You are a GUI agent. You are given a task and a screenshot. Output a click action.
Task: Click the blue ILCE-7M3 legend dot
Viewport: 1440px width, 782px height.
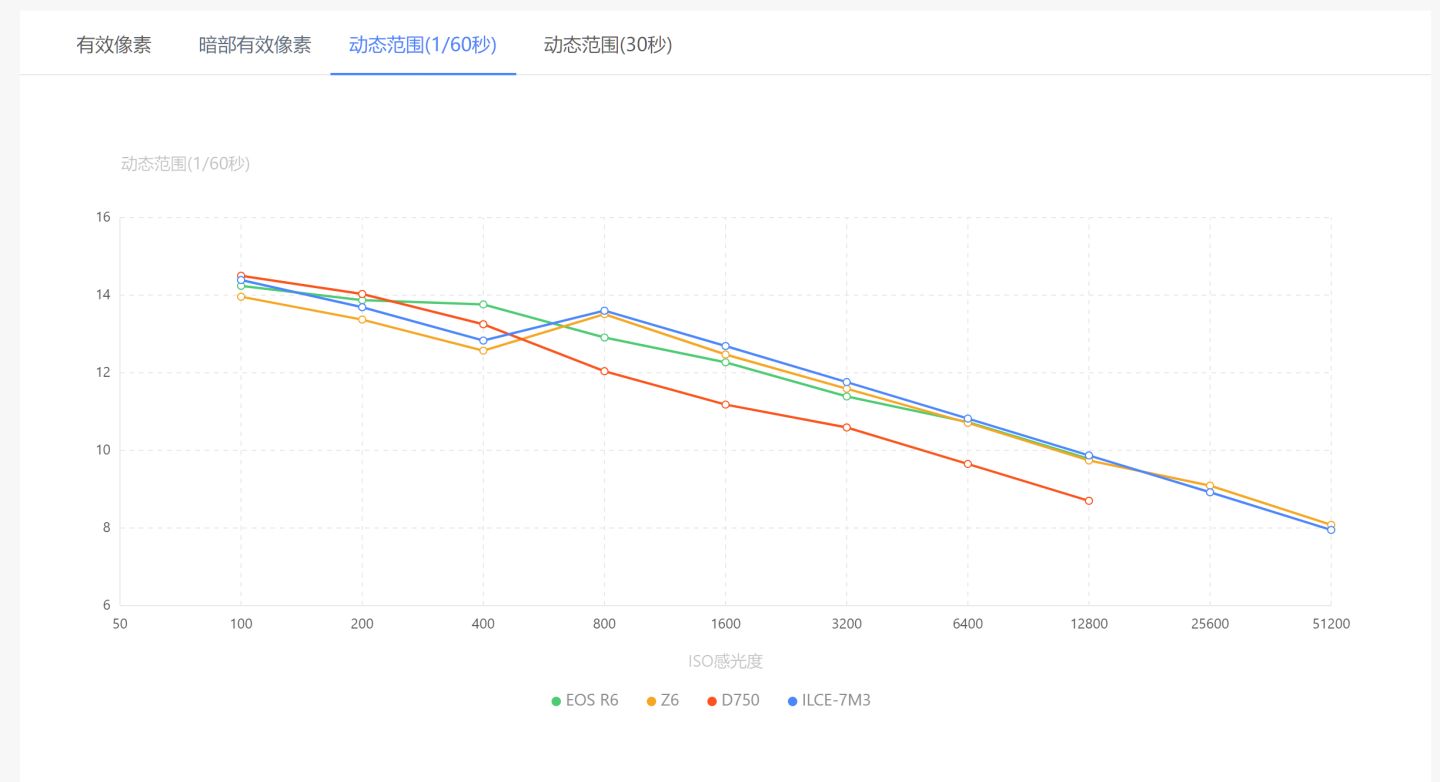[x=791, y=700]
